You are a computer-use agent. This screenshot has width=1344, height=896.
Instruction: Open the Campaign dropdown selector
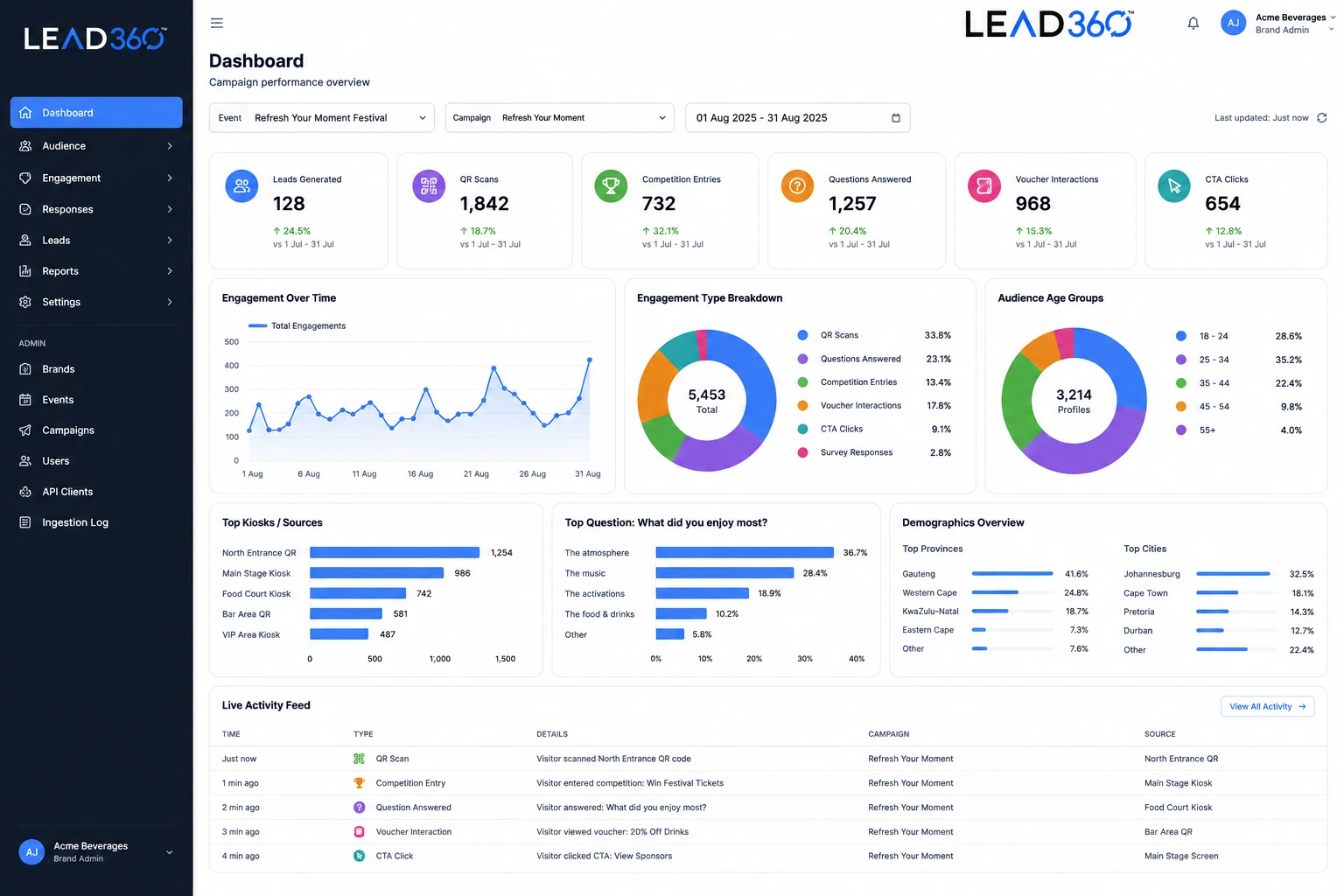(560, 118)
